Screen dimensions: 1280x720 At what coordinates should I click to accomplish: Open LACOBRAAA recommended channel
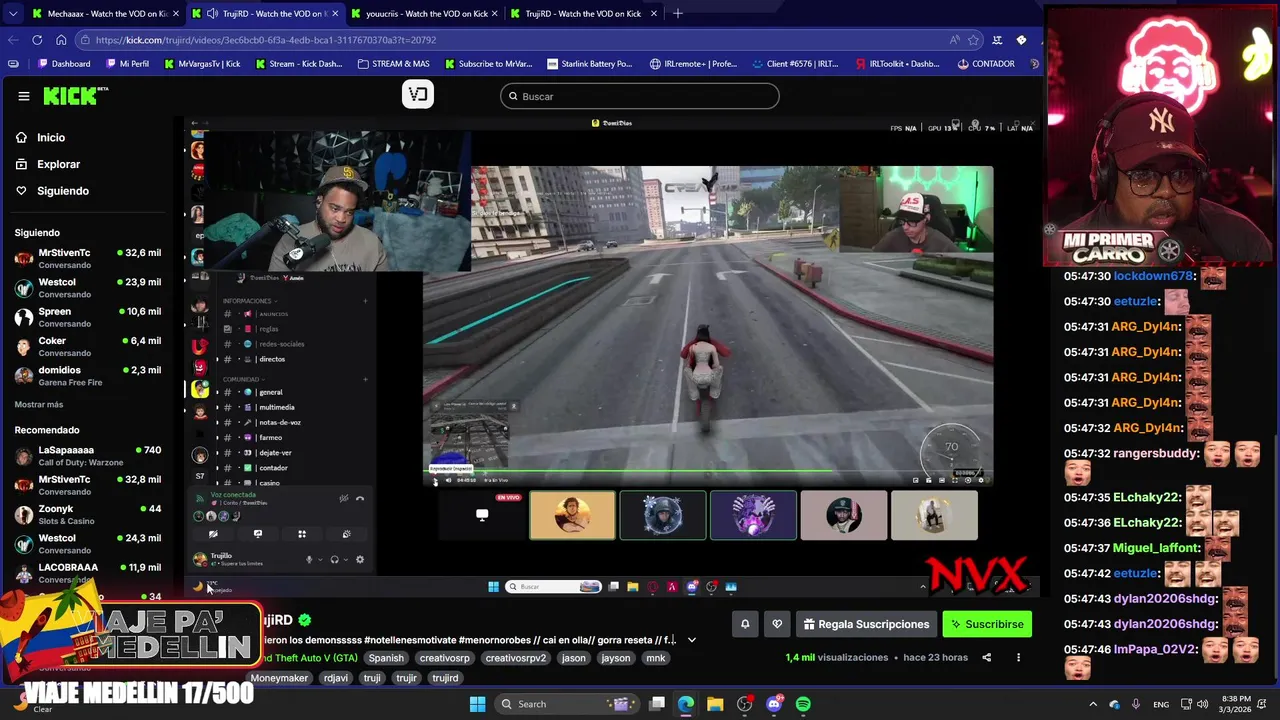coord(88,573)
